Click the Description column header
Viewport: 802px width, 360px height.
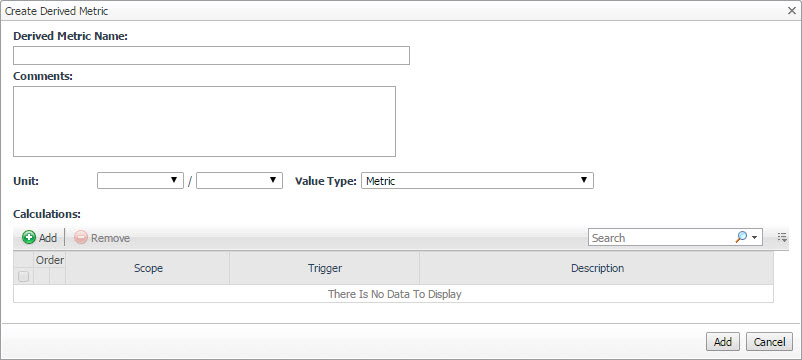597,268
